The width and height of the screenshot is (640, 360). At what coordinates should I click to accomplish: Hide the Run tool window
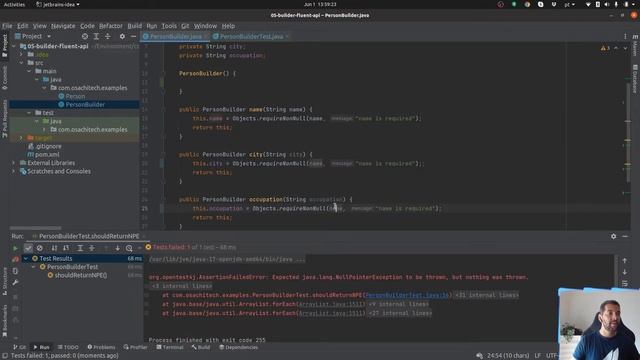(x=625, y=236)
